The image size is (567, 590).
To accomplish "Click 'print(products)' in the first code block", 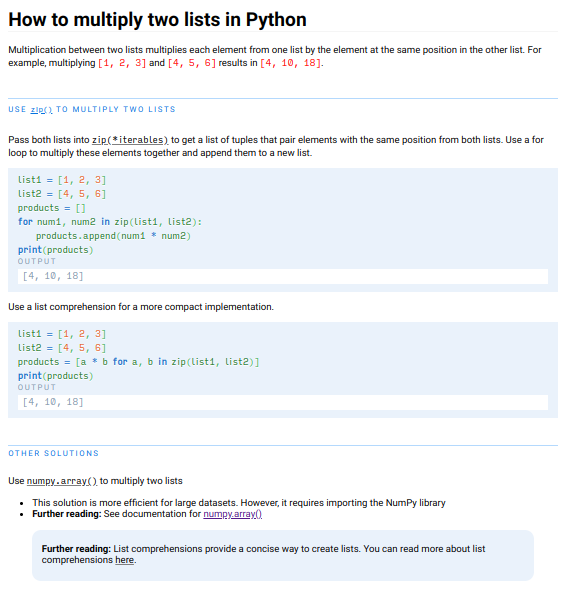I will pos(55,250).
